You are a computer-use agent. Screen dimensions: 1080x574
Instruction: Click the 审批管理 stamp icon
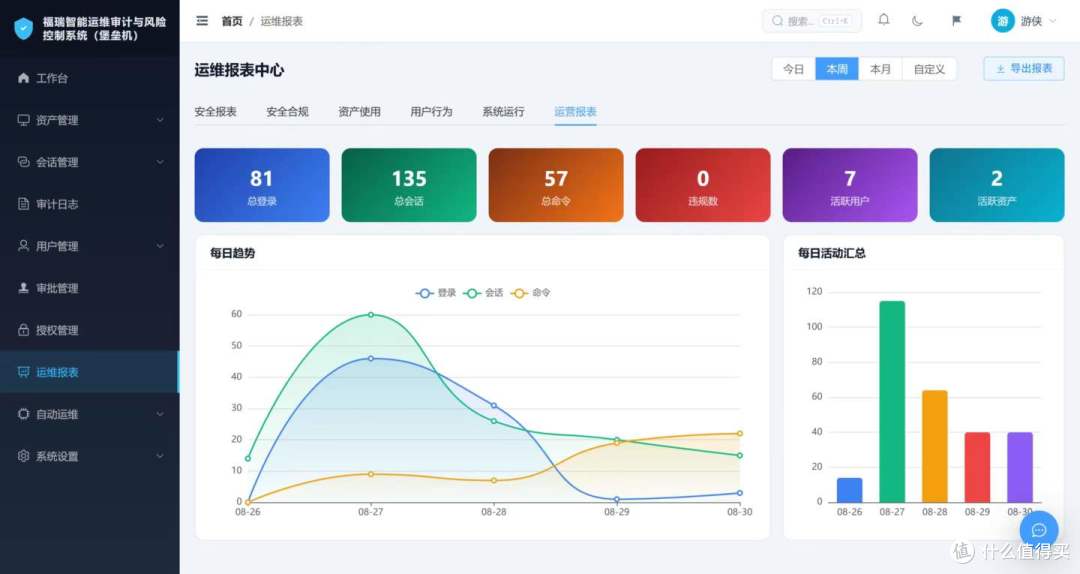[23, 288]
